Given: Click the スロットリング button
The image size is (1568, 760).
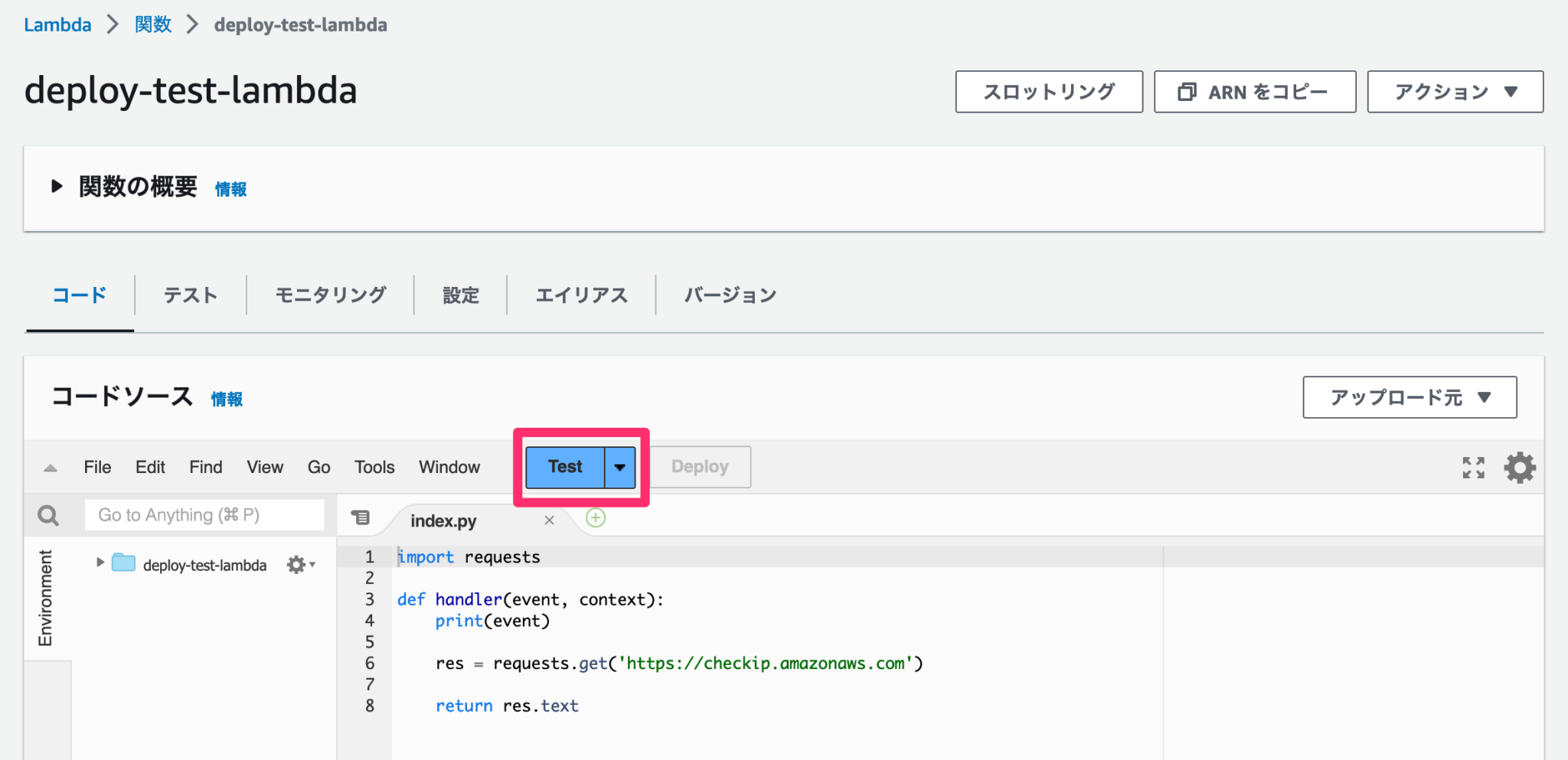Looking at the screenshot, I should (x=1048, y=91).
